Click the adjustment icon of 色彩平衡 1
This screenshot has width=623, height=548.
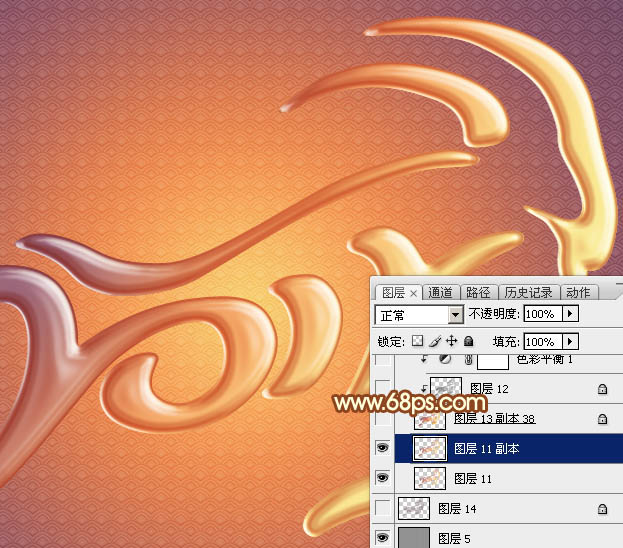click(445, 359)
